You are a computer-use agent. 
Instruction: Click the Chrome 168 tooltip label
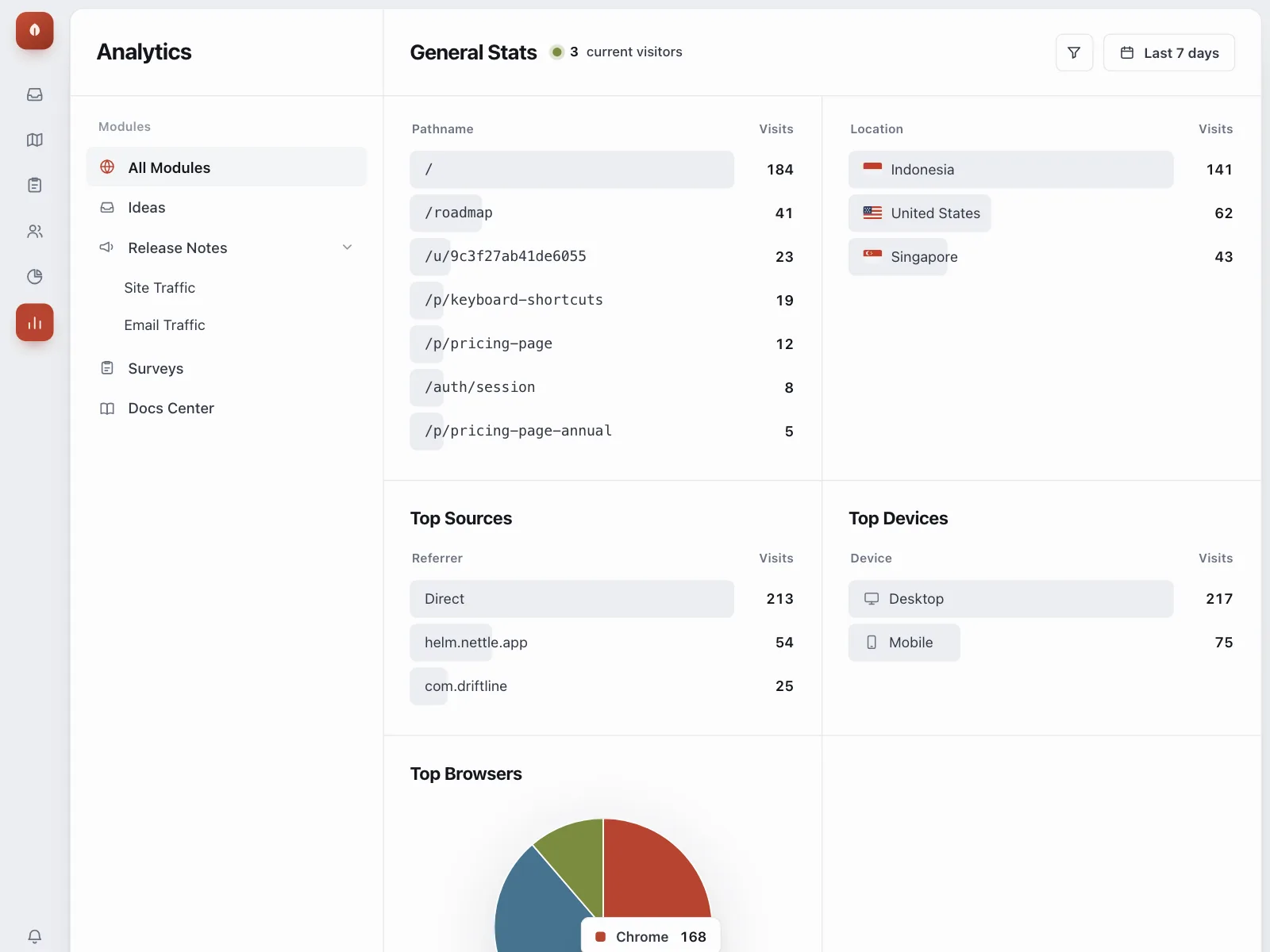pyautogui.click(x=651, y=937)
